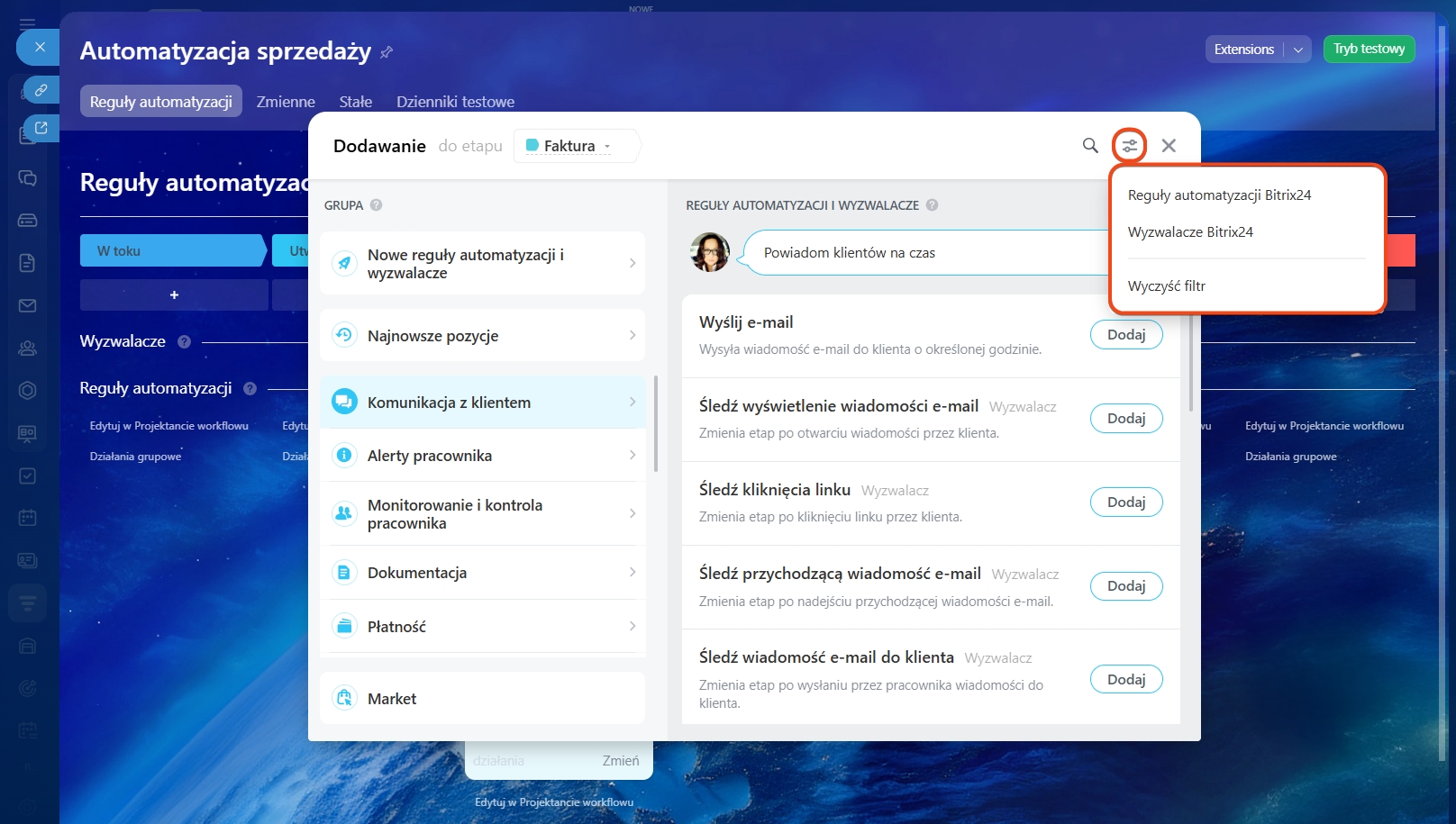Switch to the Zmienne tab
1456x824 pixels.
tap(286, 102)
